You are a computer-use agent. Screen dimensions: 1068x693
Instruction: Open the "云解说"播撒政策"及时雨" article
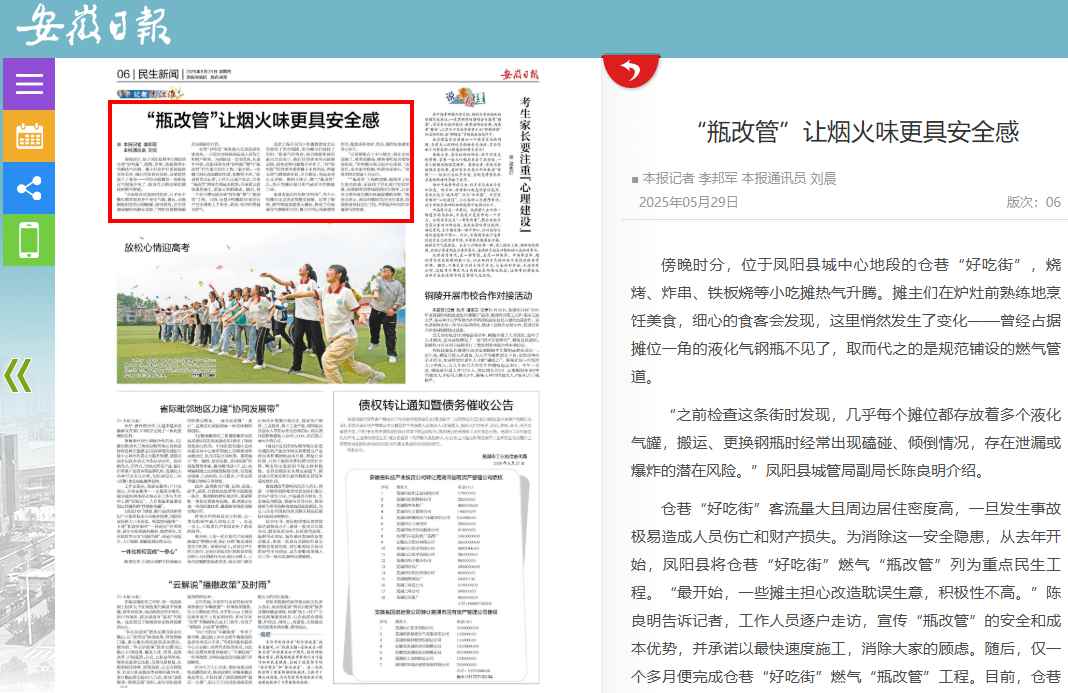coord(219,585)
